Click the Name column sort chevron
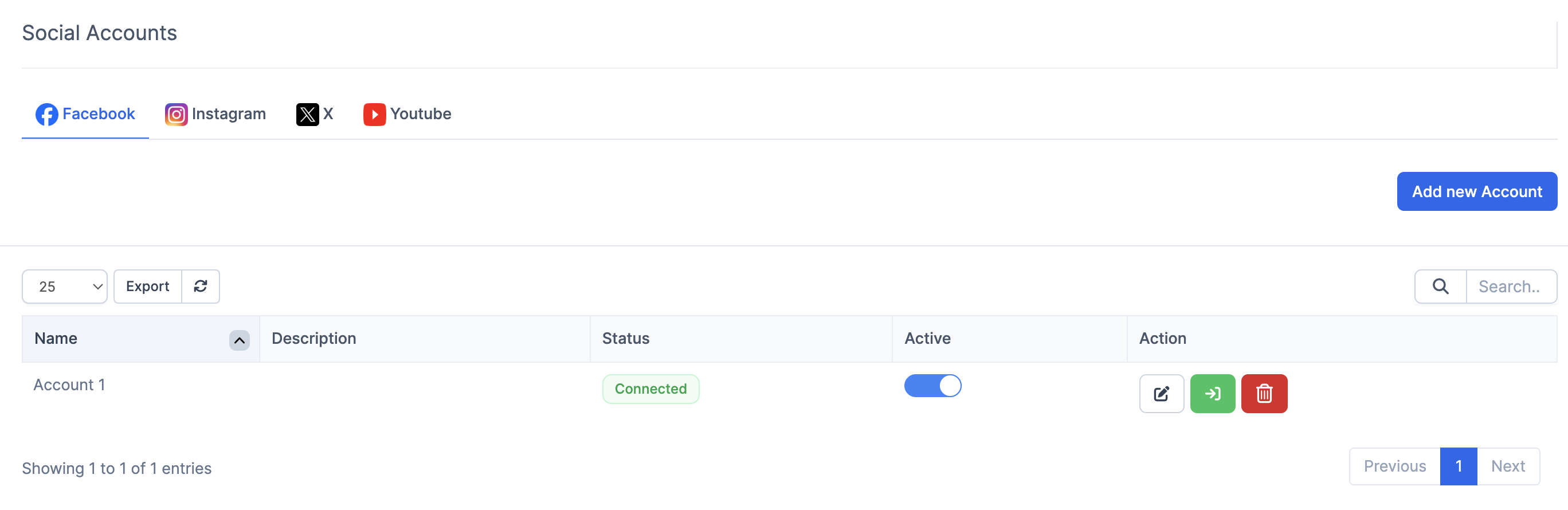The width and height of the screenshot is (1568, 510). point(239,340)
